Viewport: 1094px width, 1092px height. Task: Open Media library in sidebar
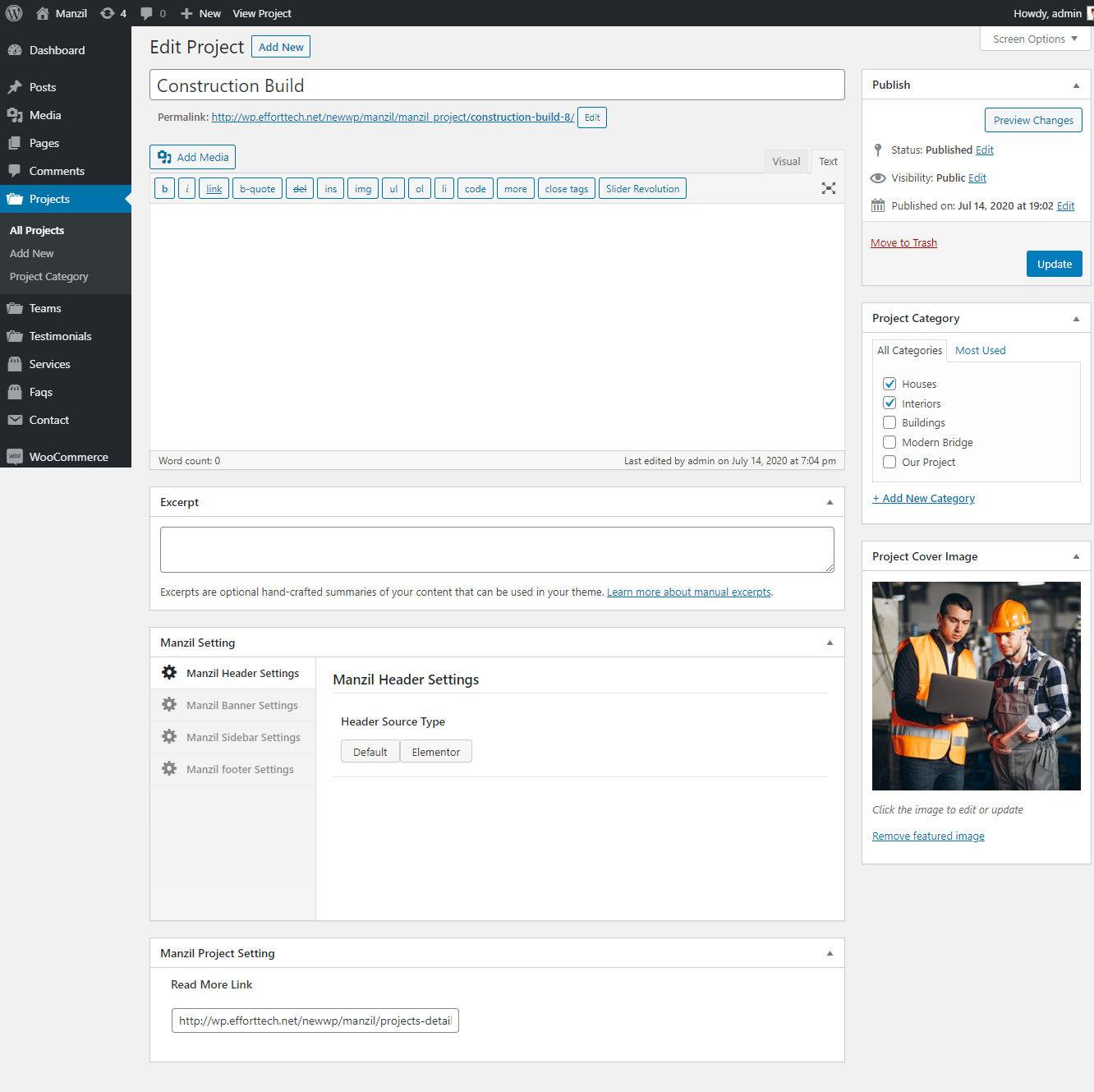coord(45,115)
